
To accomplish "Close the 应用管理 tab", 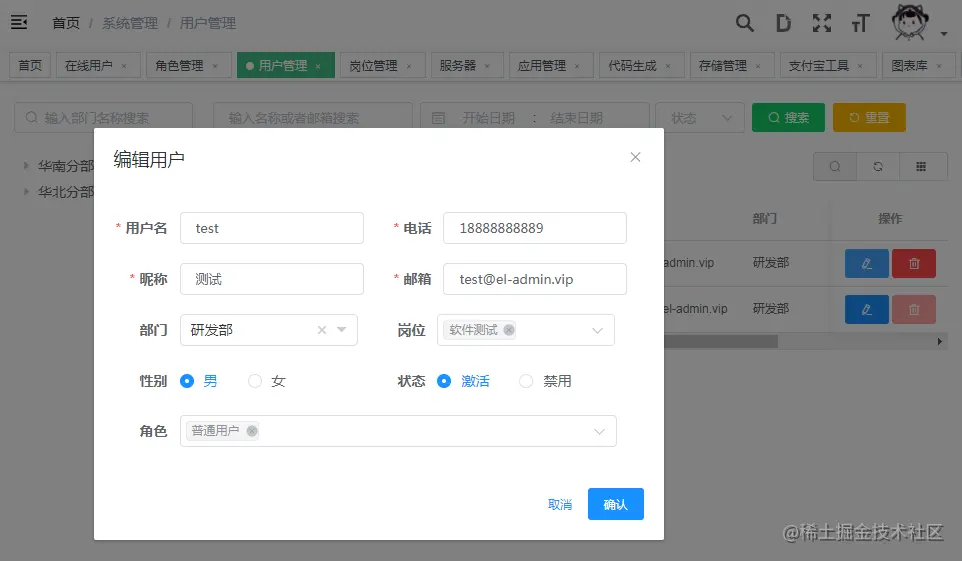I will [577, 66].
